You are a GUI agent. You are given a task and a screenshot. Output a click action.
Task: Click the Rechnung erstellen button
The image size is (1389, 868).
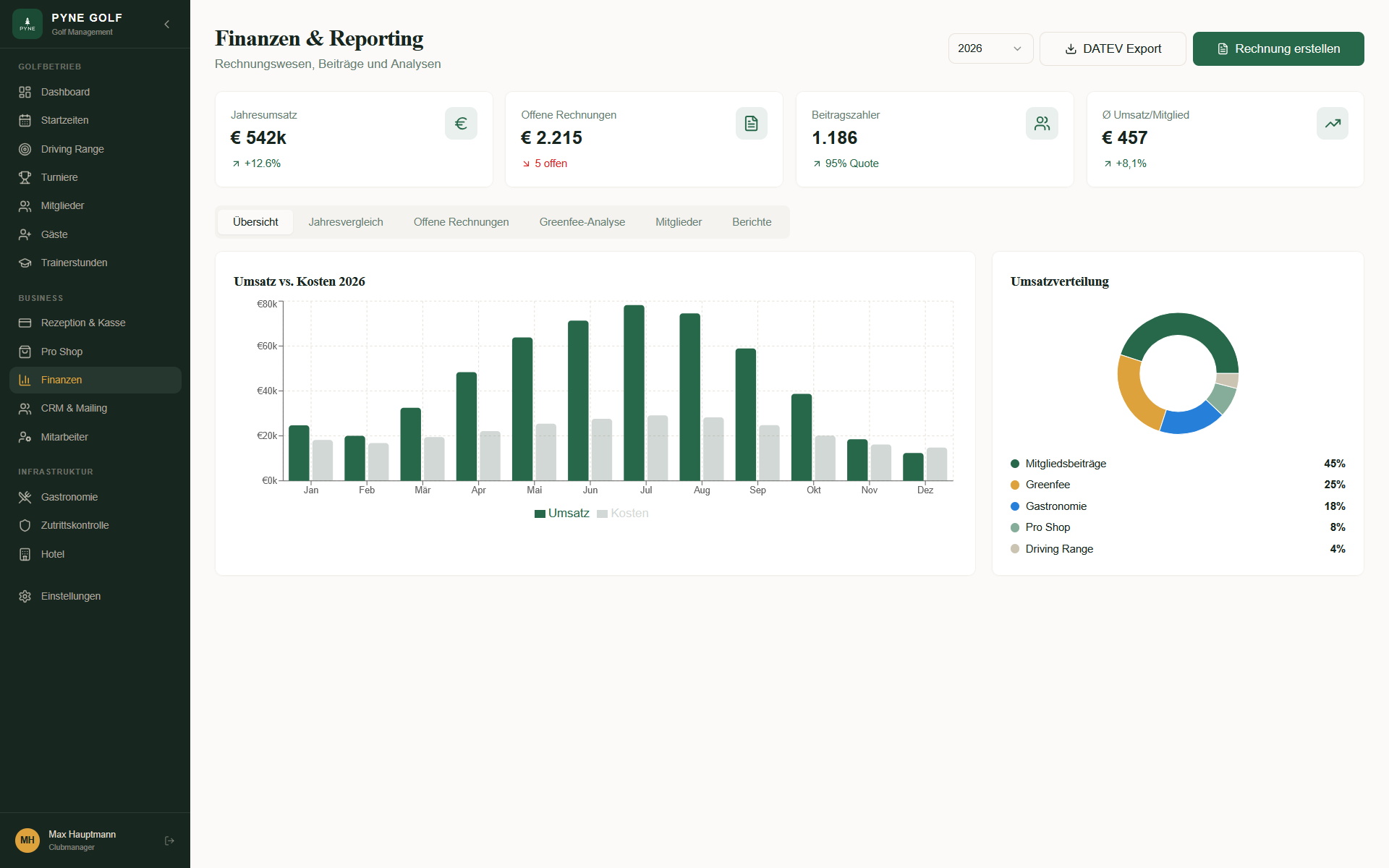coord(1278,48)
